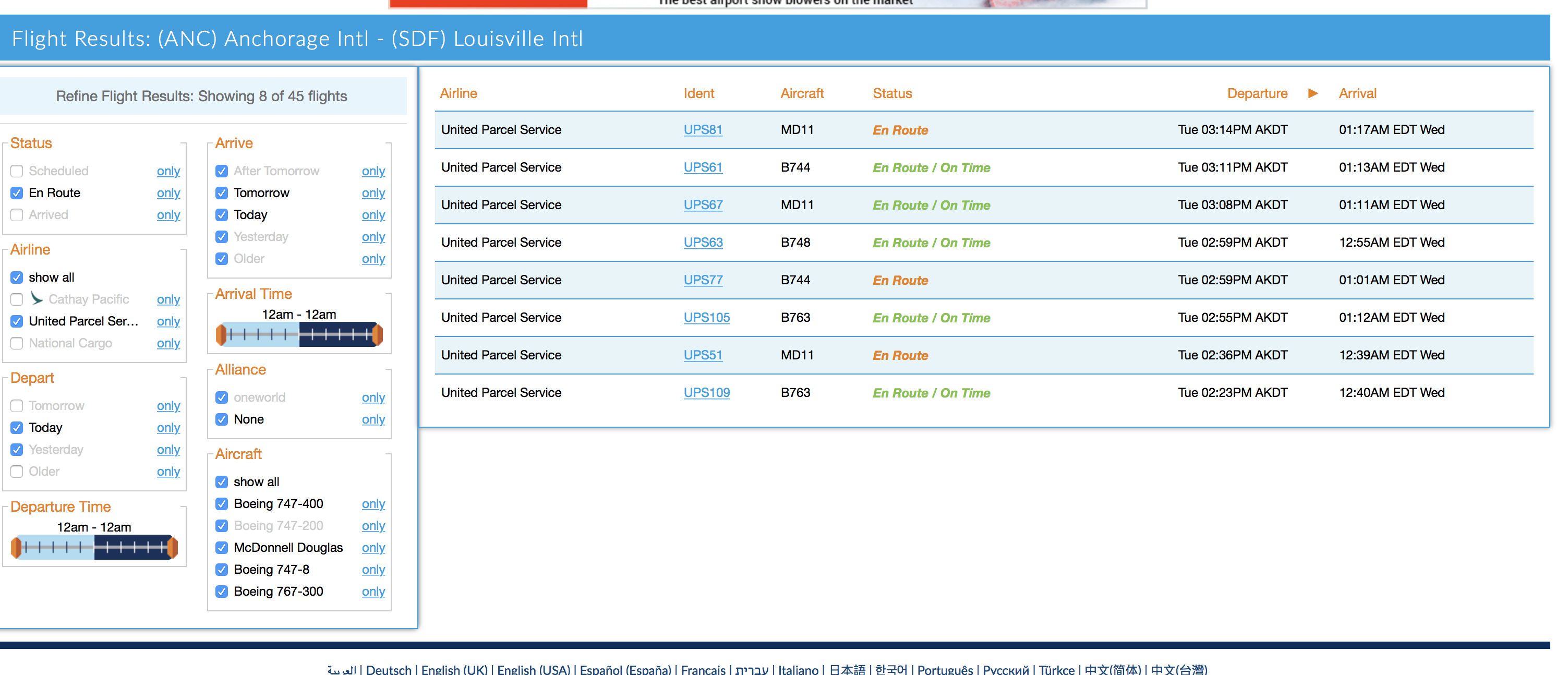Toggle Depart Yesterday checkbox
This screenshot has width=1568, height=675.
click(17, 450)
